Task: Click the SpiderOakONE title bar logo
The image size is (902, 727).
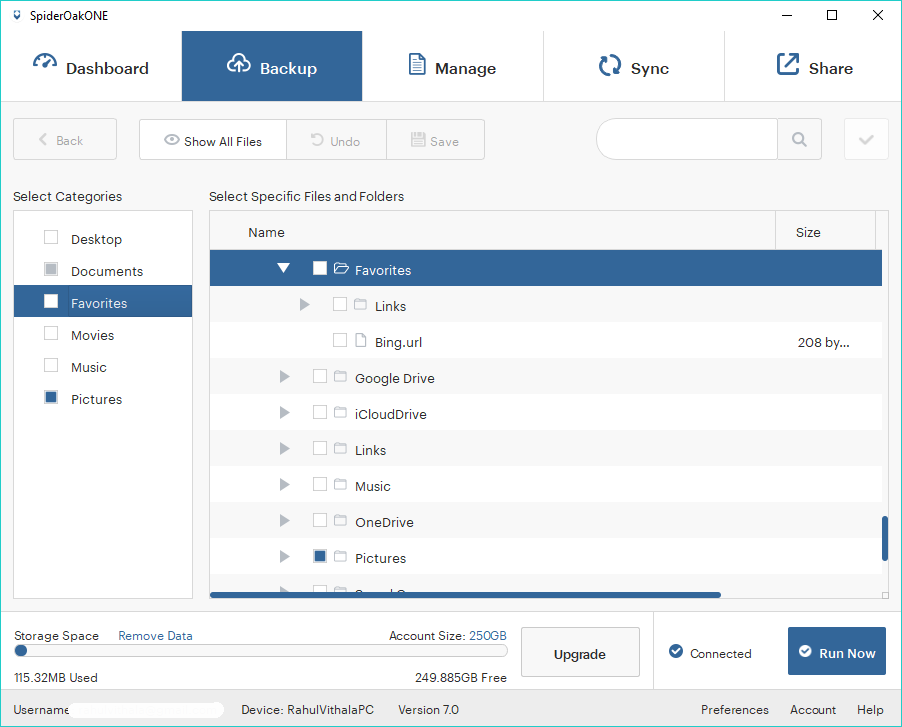Action: [17, 15]
